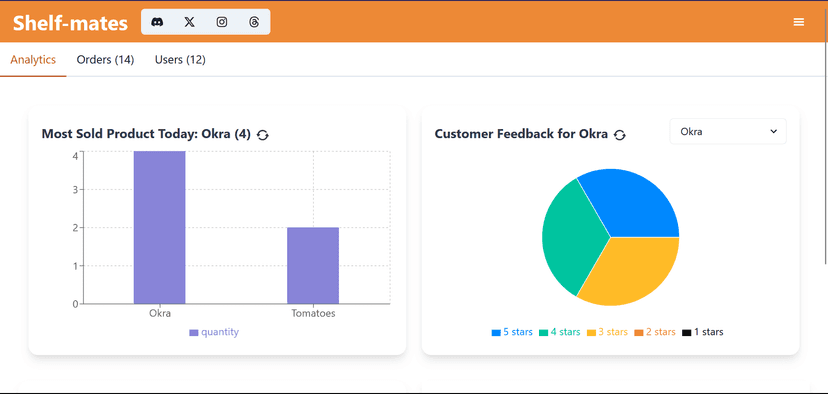Open the X (Twitter) icon link
This screenshot has height=394, width=828.
point(189,22)
